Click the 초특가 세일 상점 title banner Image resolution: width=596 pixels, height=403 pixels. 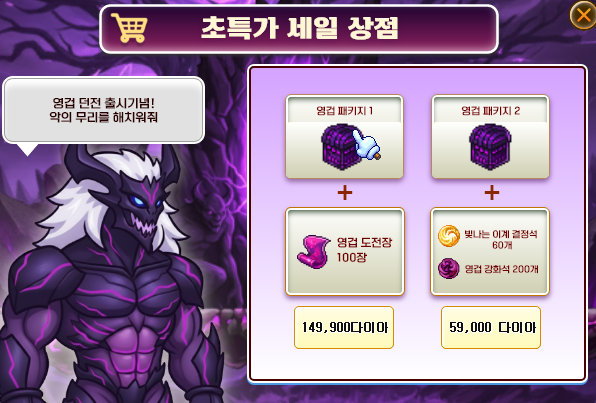[299, 29]
